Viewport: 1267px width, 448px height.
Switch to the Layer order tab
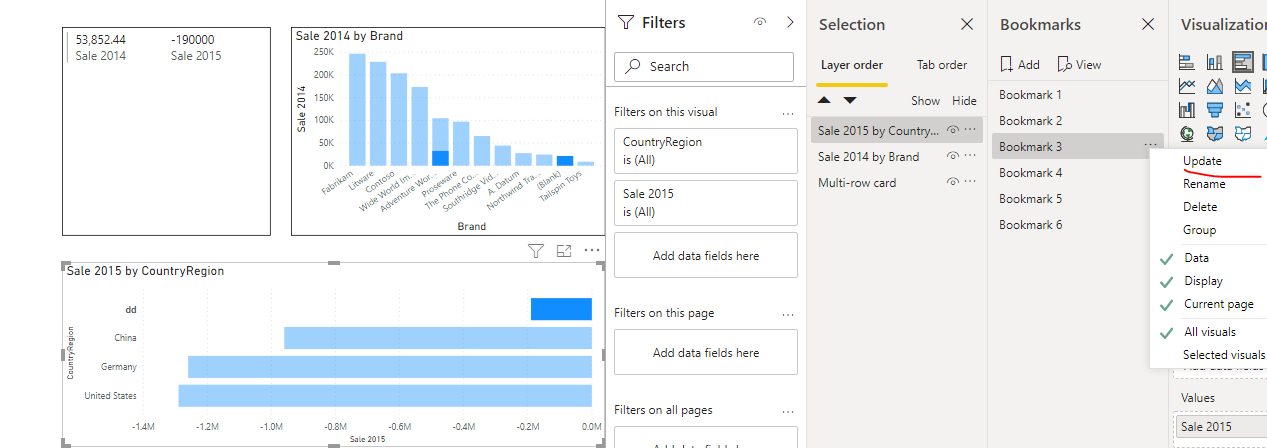click(x=852, y=65)
